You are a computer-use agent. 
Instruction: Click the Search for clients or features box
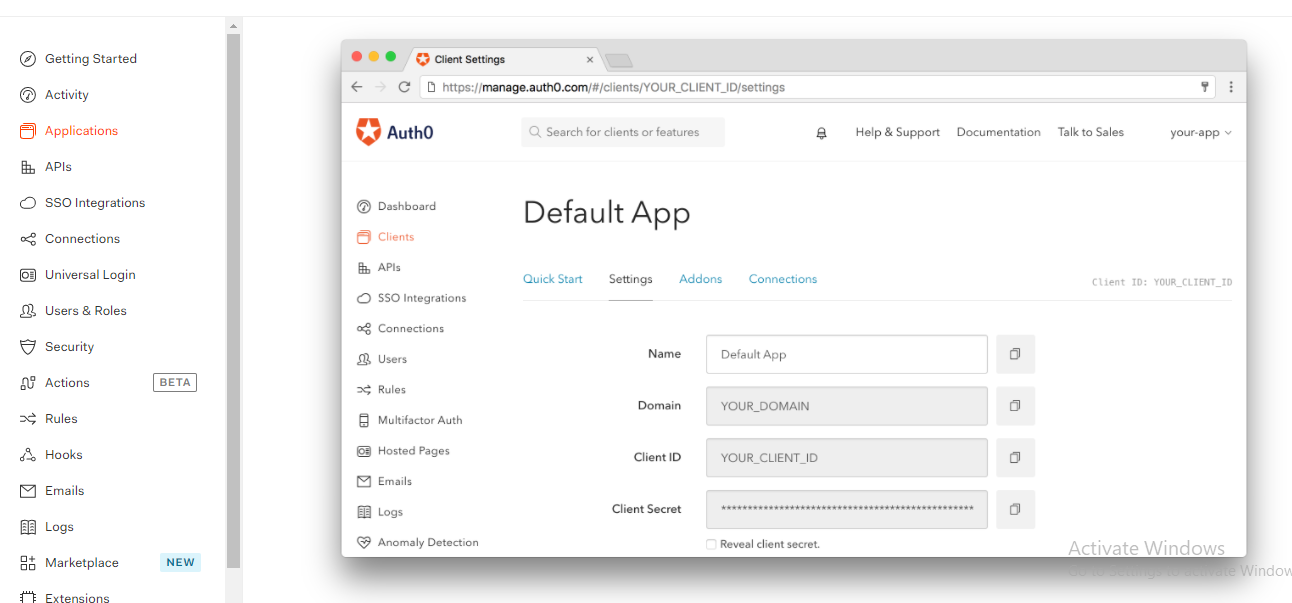[x=623, y=132]
